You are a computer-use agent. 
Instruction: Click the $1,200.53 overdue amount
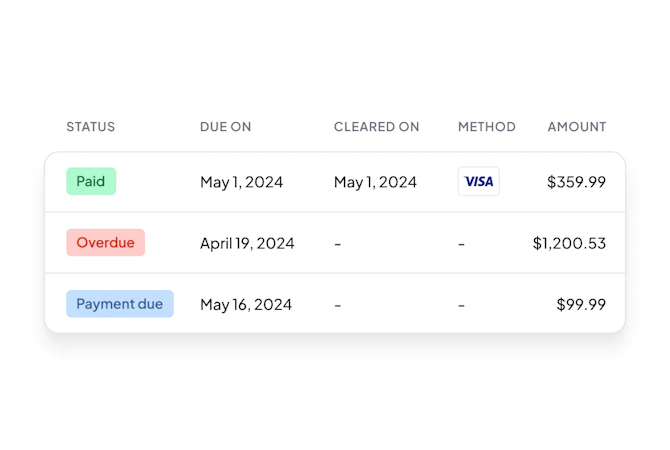click(x=569, y=243)
